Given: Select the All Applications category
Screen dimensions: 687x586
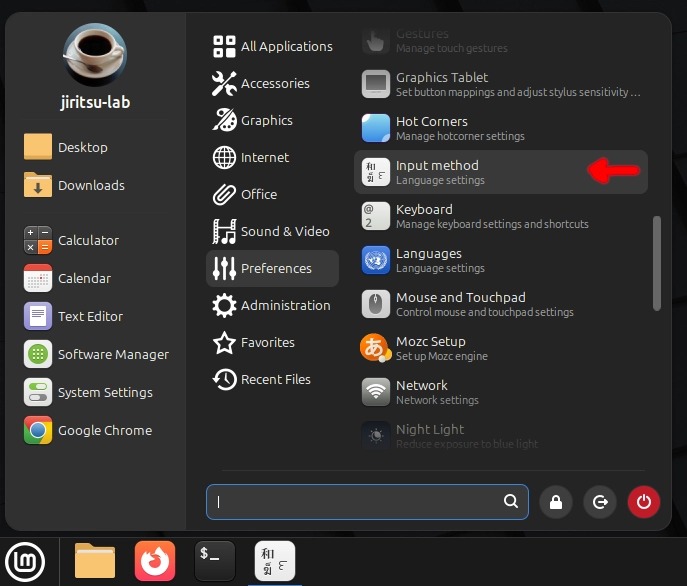Looking at the screenshot, I should (x=272, y=46).
